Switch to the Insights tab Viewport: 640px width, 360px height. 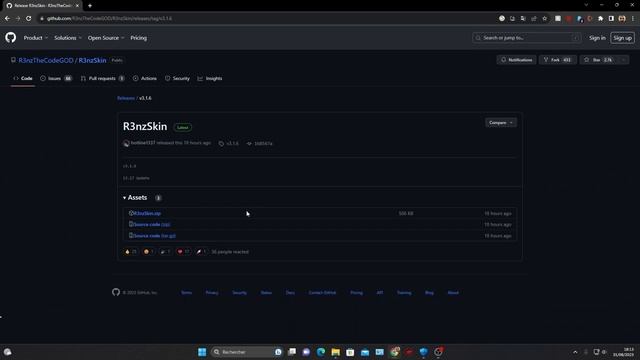pyautogui.click(x=210, y=78)
